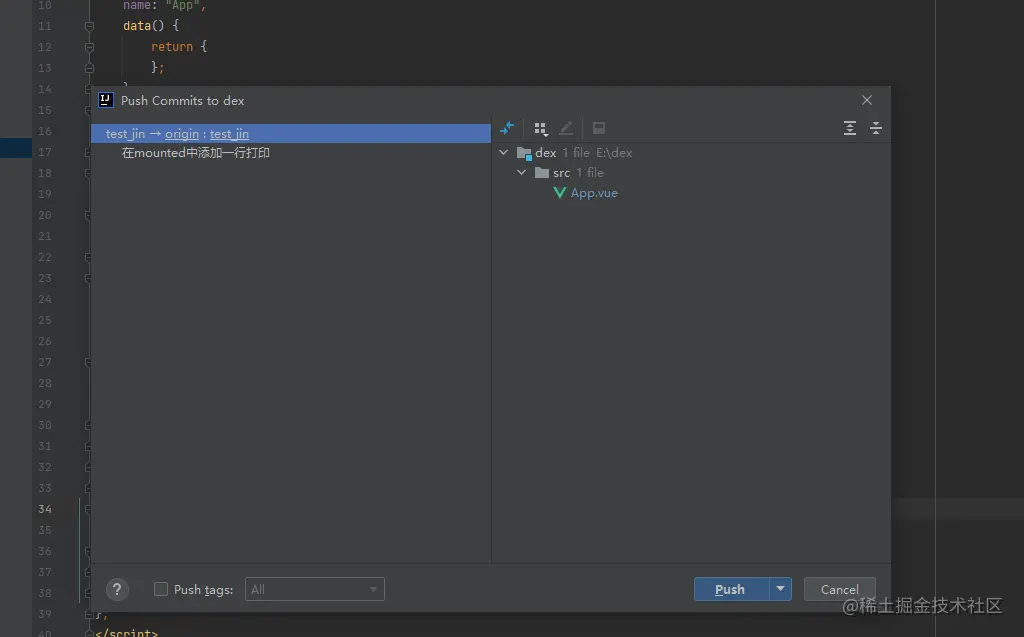This screenshot has width=1024, height=637.
Task: Click line number 34 in editor gutter
Action: [44, 509]
